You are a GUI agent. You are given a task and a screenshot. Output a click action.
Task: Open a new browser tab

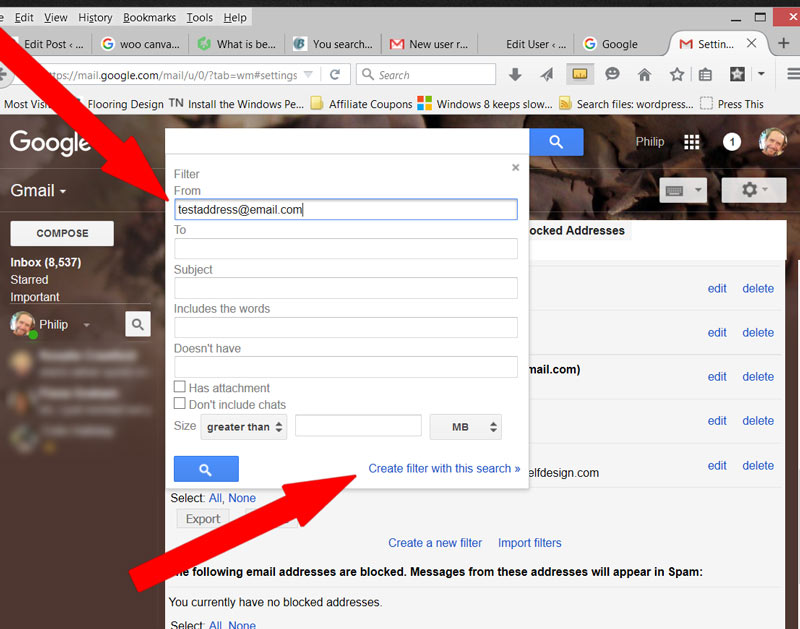[x=784, y=43]
